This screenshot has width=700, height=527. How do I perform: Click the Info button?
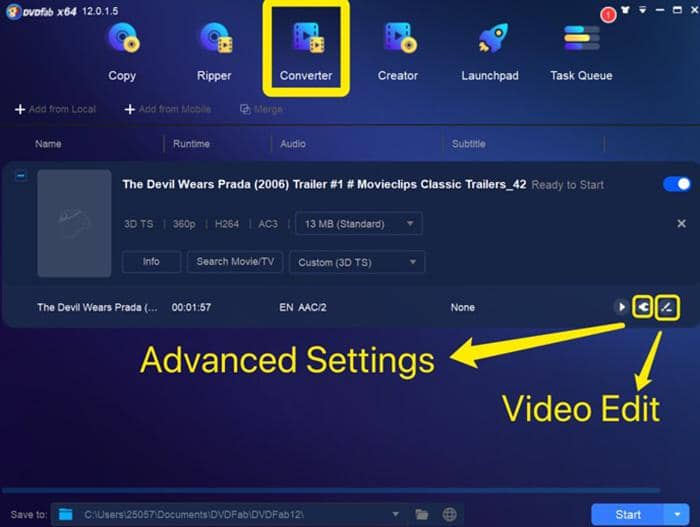pyautogui.click(x=151, y=262)
